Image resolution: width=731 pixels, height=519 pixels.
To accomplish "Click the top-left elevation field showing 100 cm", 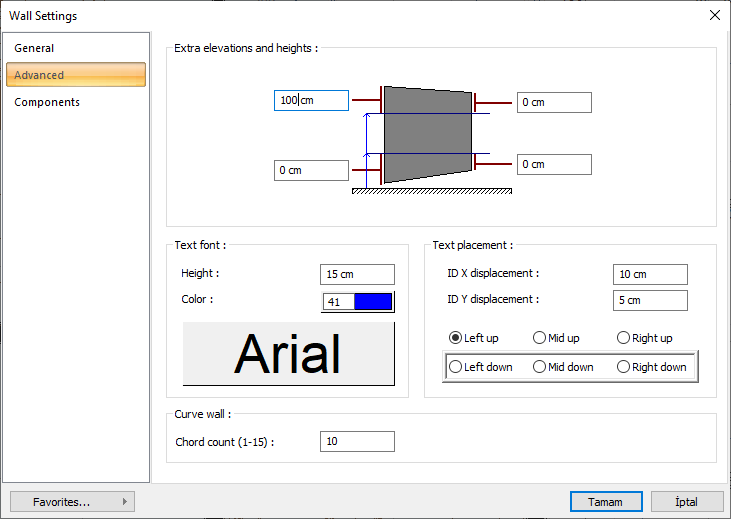I will tap(311, 101).
